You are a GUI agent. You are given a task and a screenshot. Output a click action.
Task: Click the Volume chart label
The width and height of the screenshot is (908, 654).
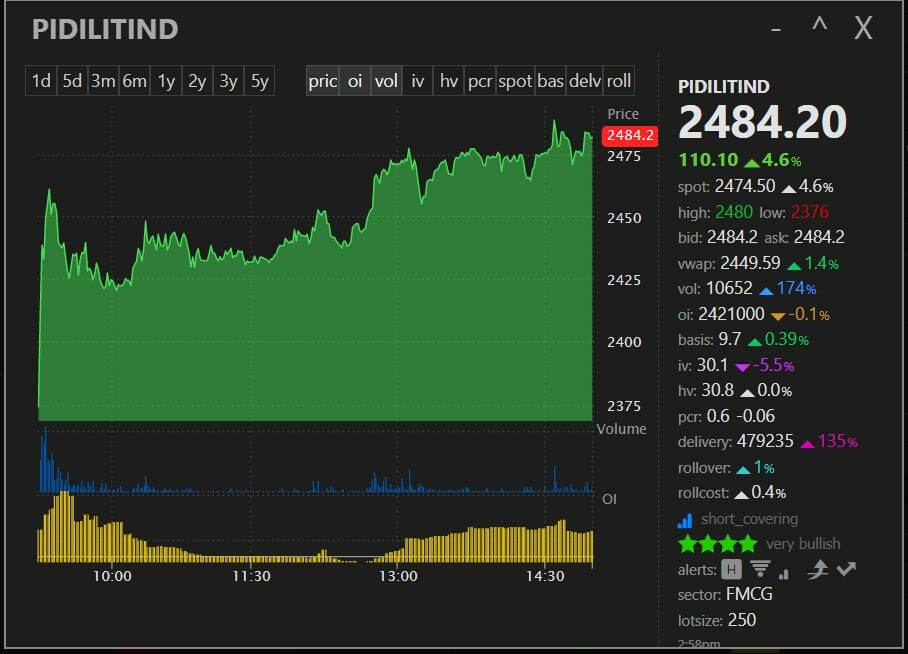point(621,429)
